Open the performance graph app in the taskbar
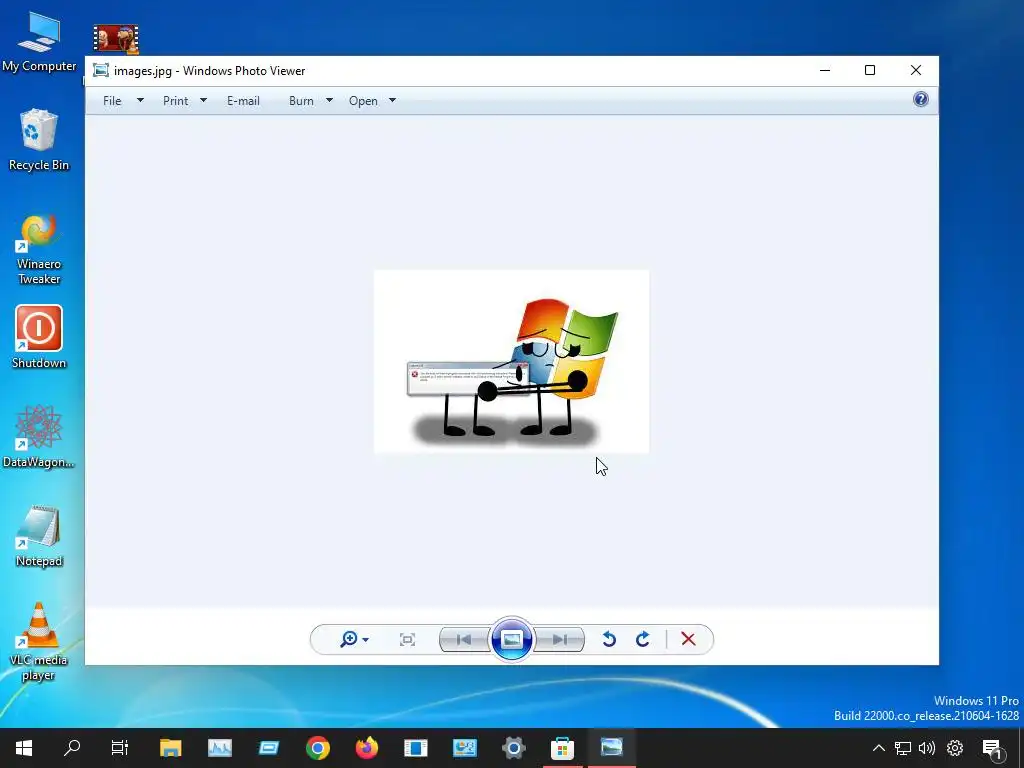 pyautogui.click(x=219, y=748)
